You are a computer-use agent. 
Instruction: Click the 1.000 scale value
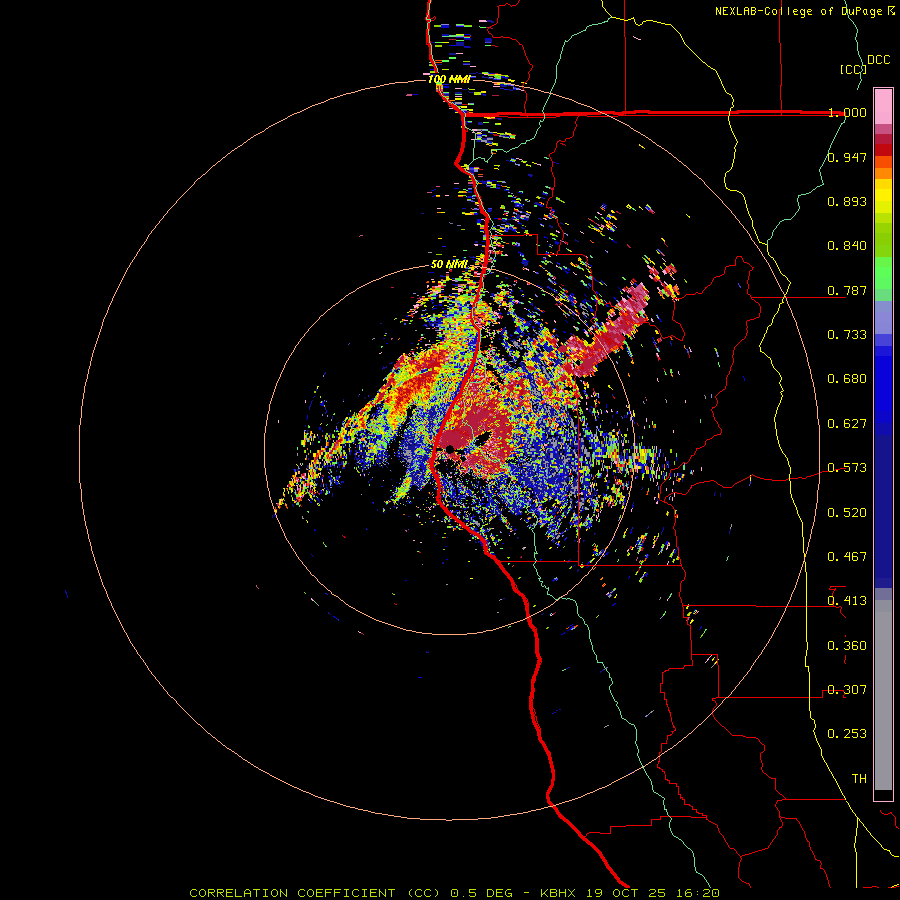(847, 112)
